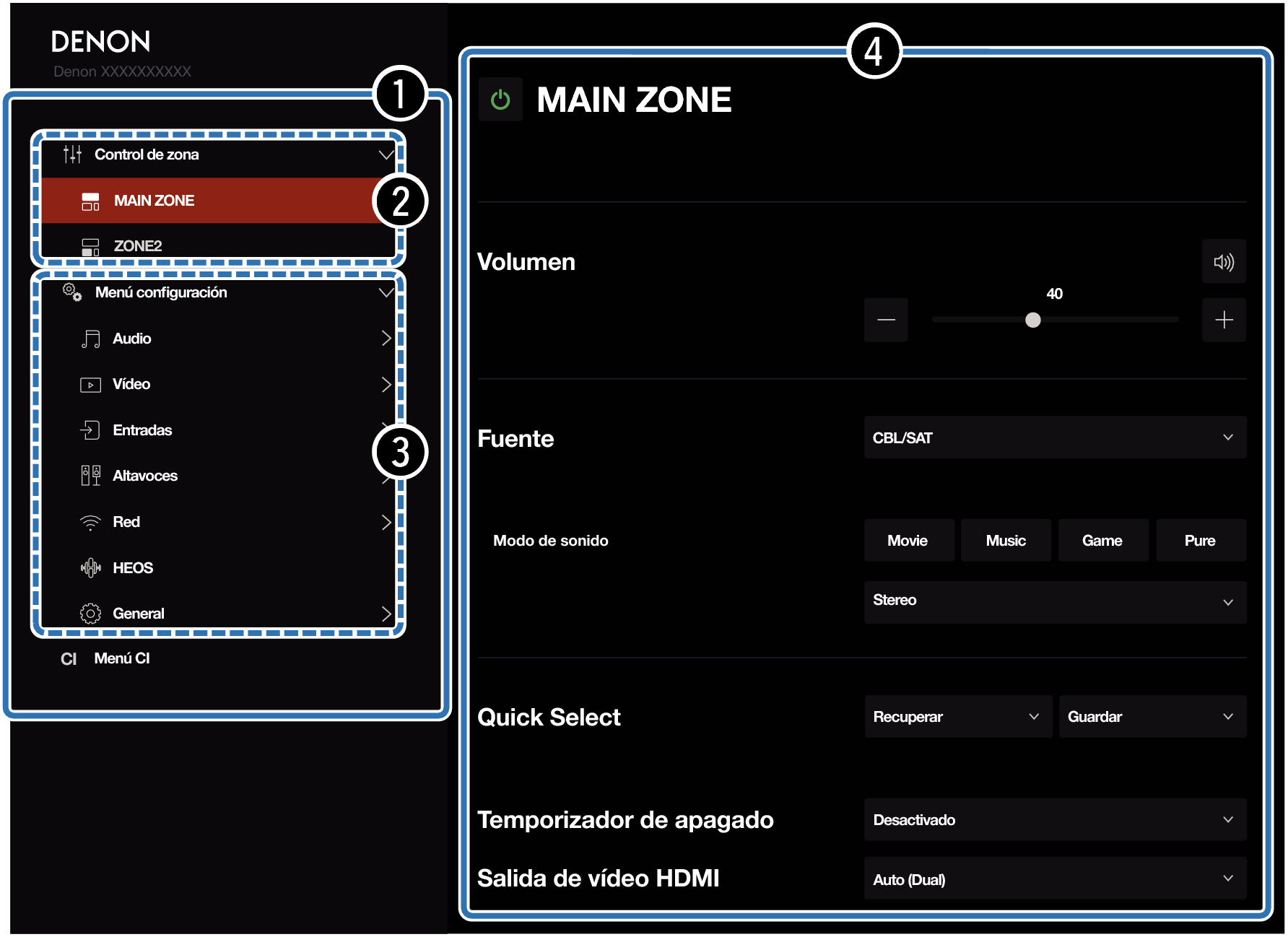Click the General gear icon

click(90, 614)
